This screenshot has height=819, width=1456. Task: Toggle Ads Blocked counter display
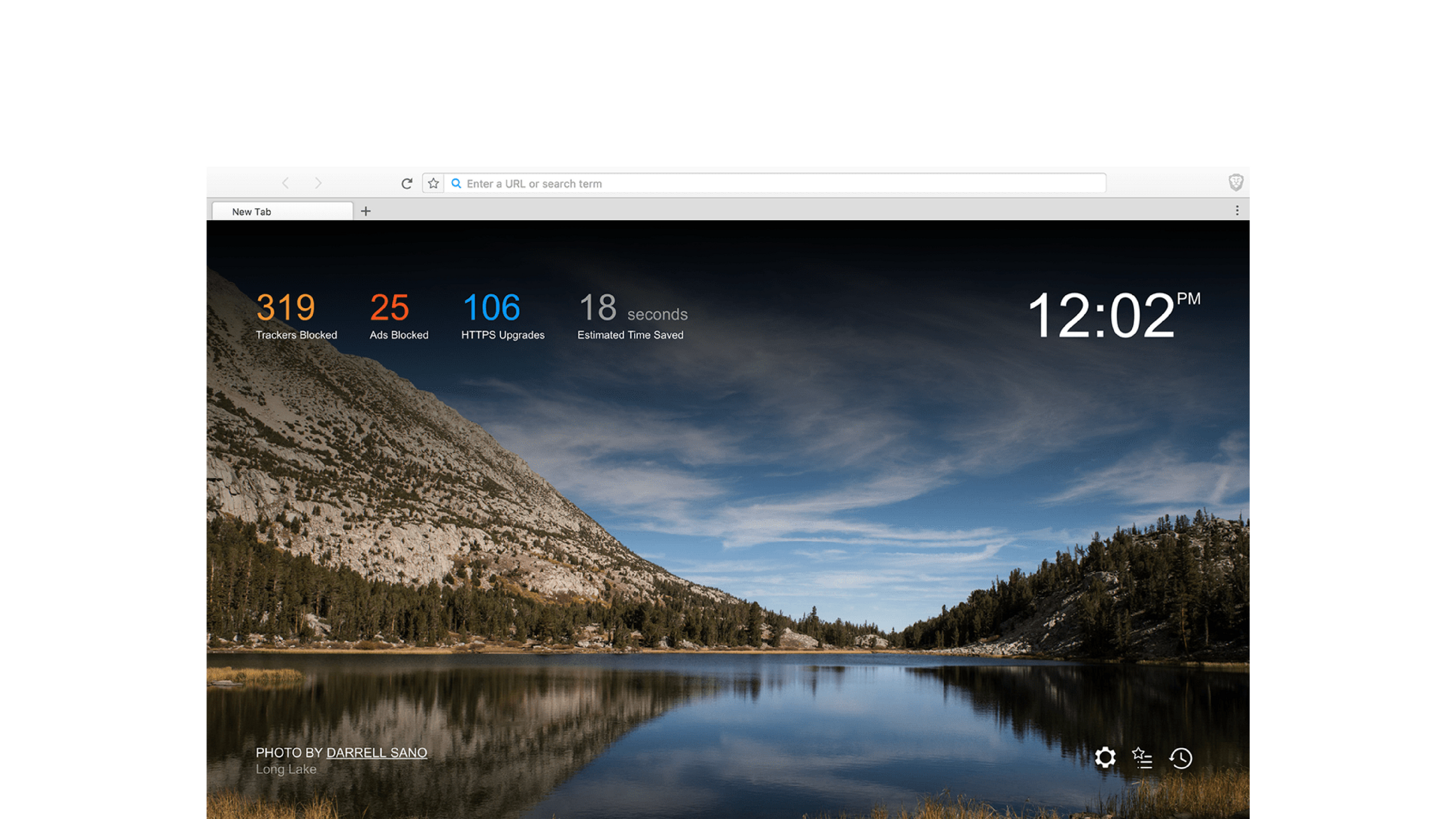point(398,315)
